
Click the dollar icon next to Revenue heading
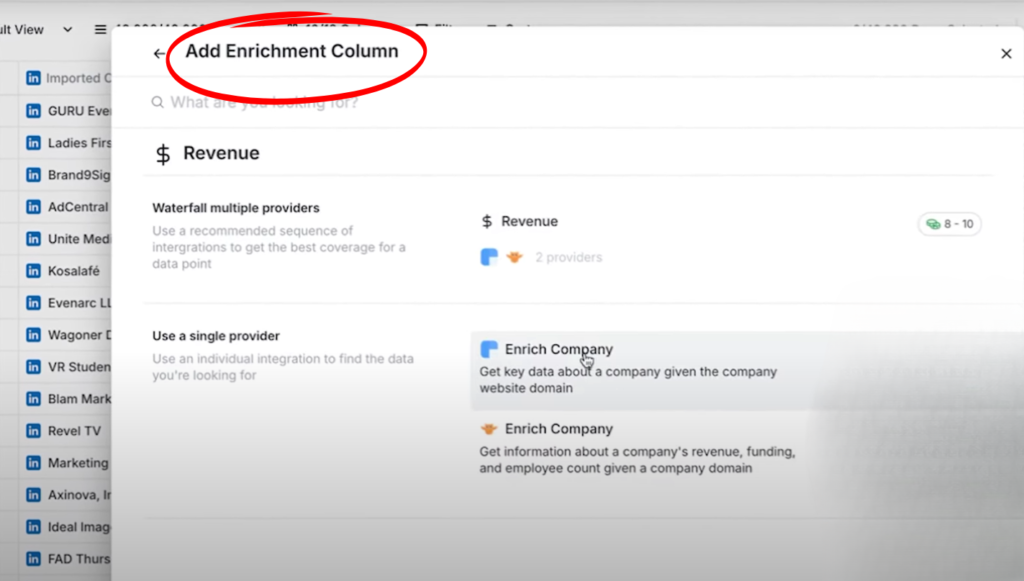click(163, 154)
